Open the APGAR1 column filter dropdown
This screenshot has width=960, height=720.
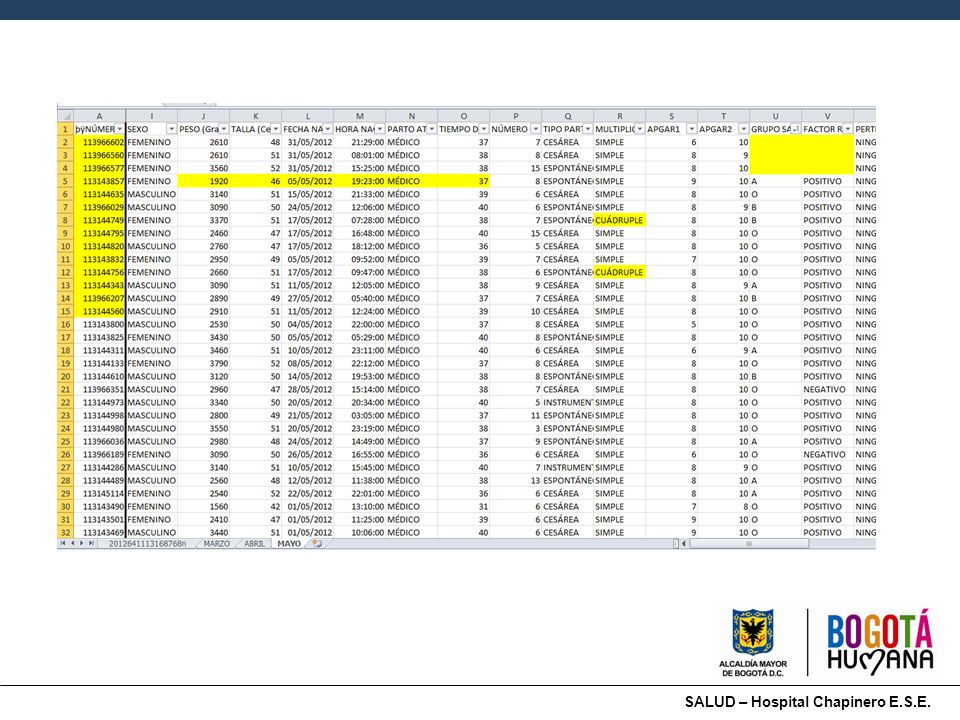point(692,129)
